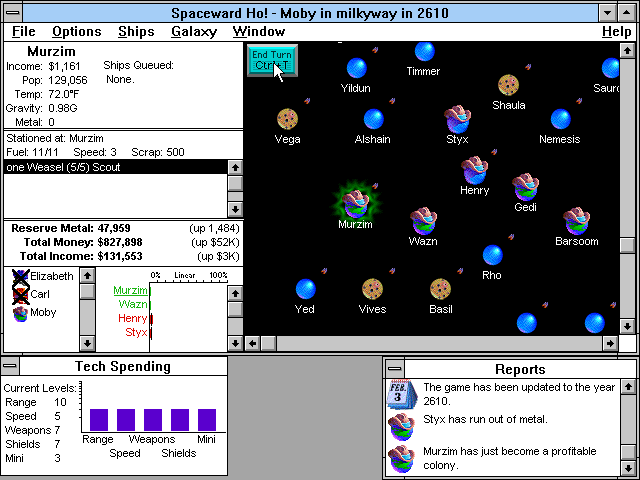Viewport: 640px width, 480px height.
Task: Select the Shaula planet
Action: point(508,85)
